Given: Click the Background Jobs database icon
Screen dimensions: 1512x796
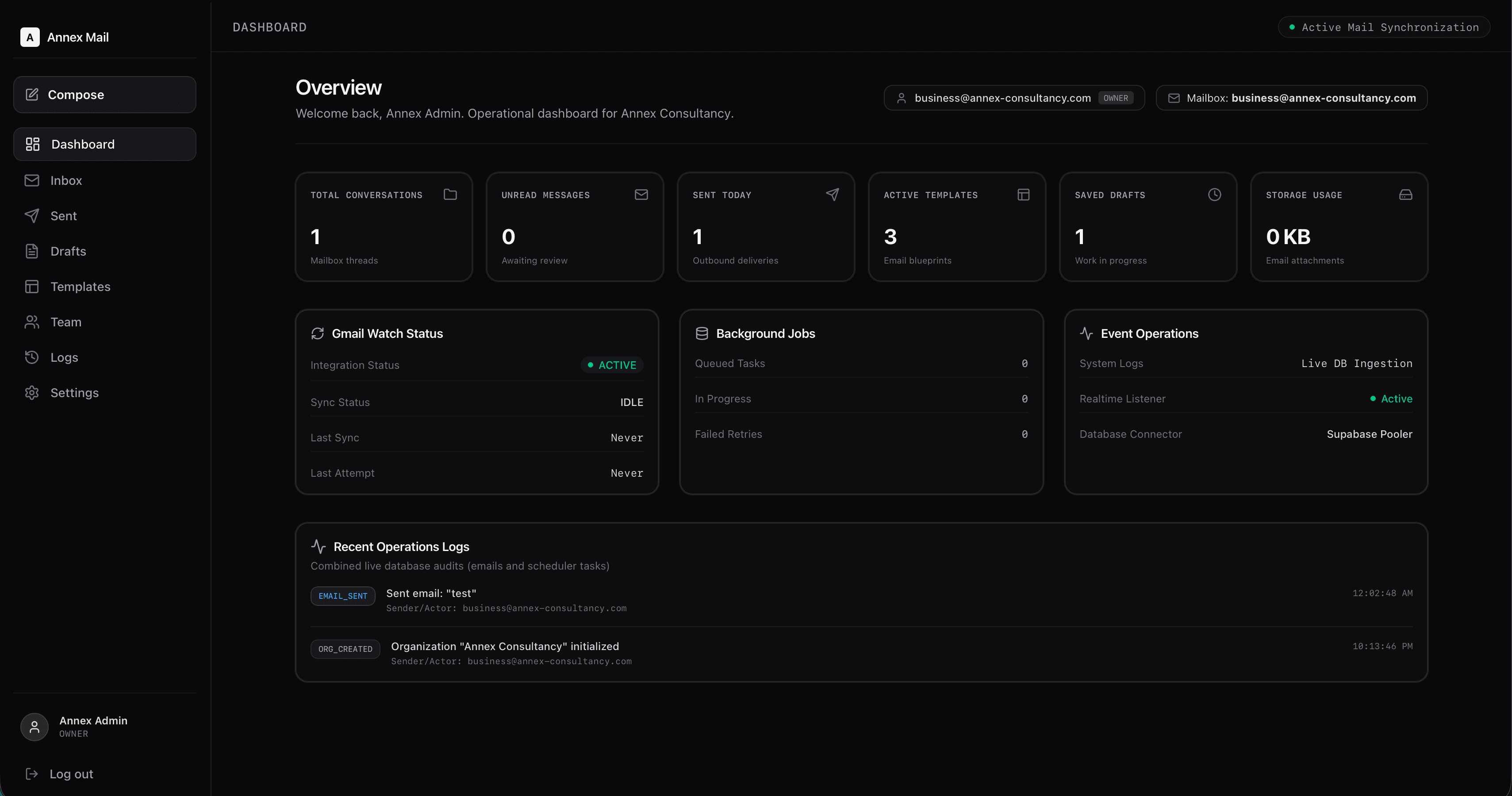Looking at the screenshot, I should [702, 333].
